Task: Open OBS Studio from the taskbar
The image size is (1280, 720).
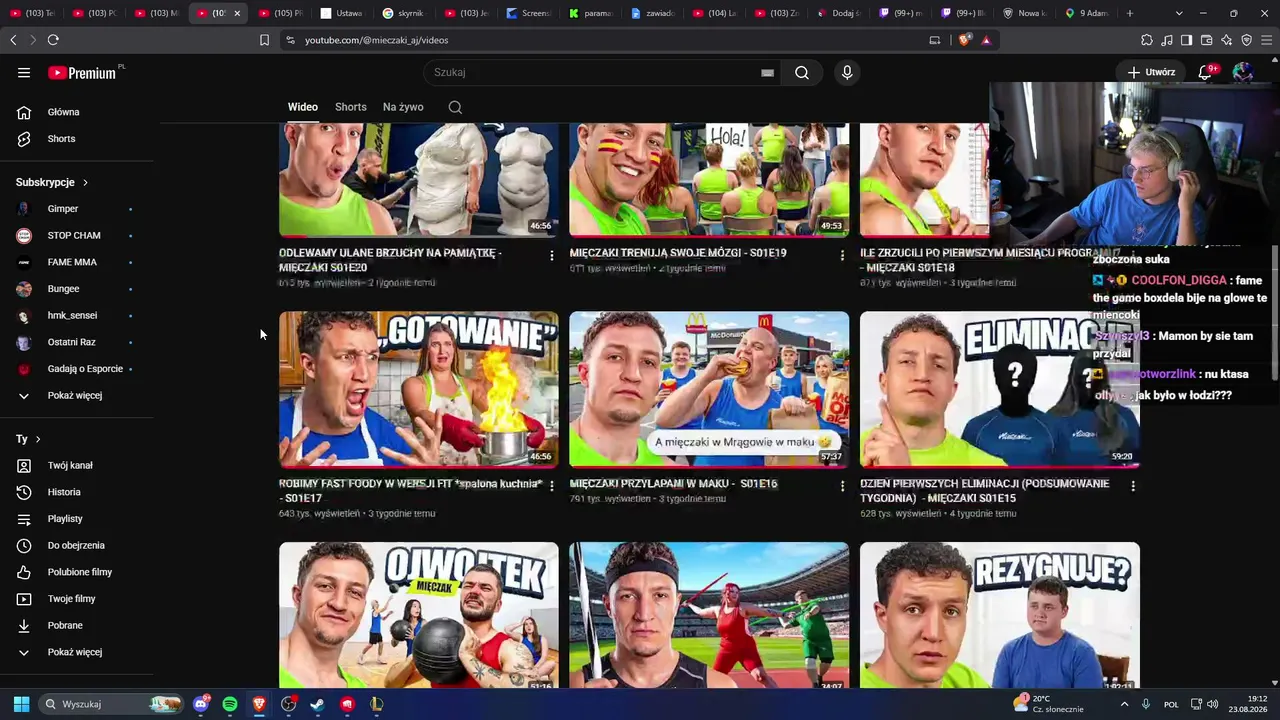Action: click(289, 704)
